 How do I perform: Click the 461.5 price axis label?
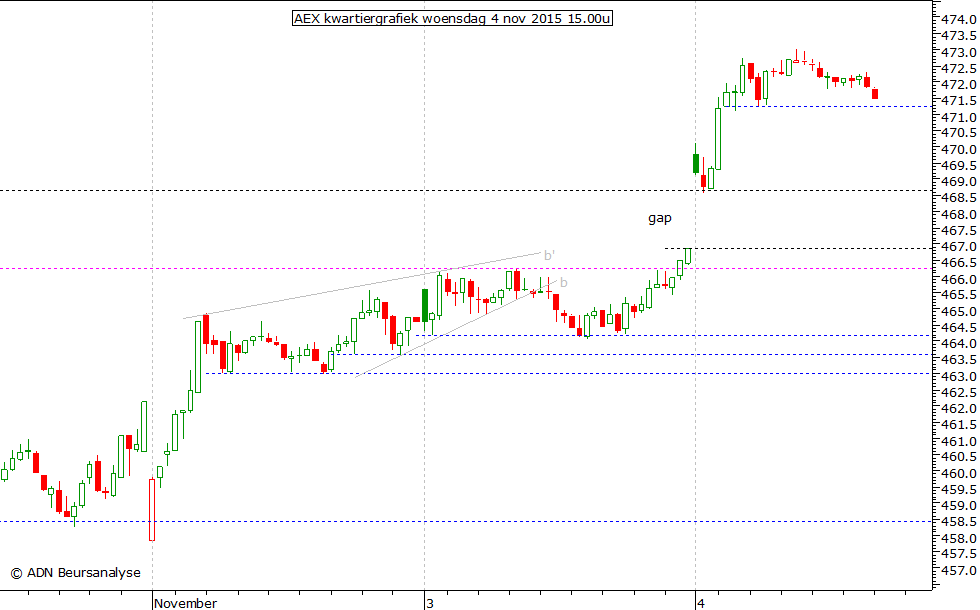click(x=958, y=425)
